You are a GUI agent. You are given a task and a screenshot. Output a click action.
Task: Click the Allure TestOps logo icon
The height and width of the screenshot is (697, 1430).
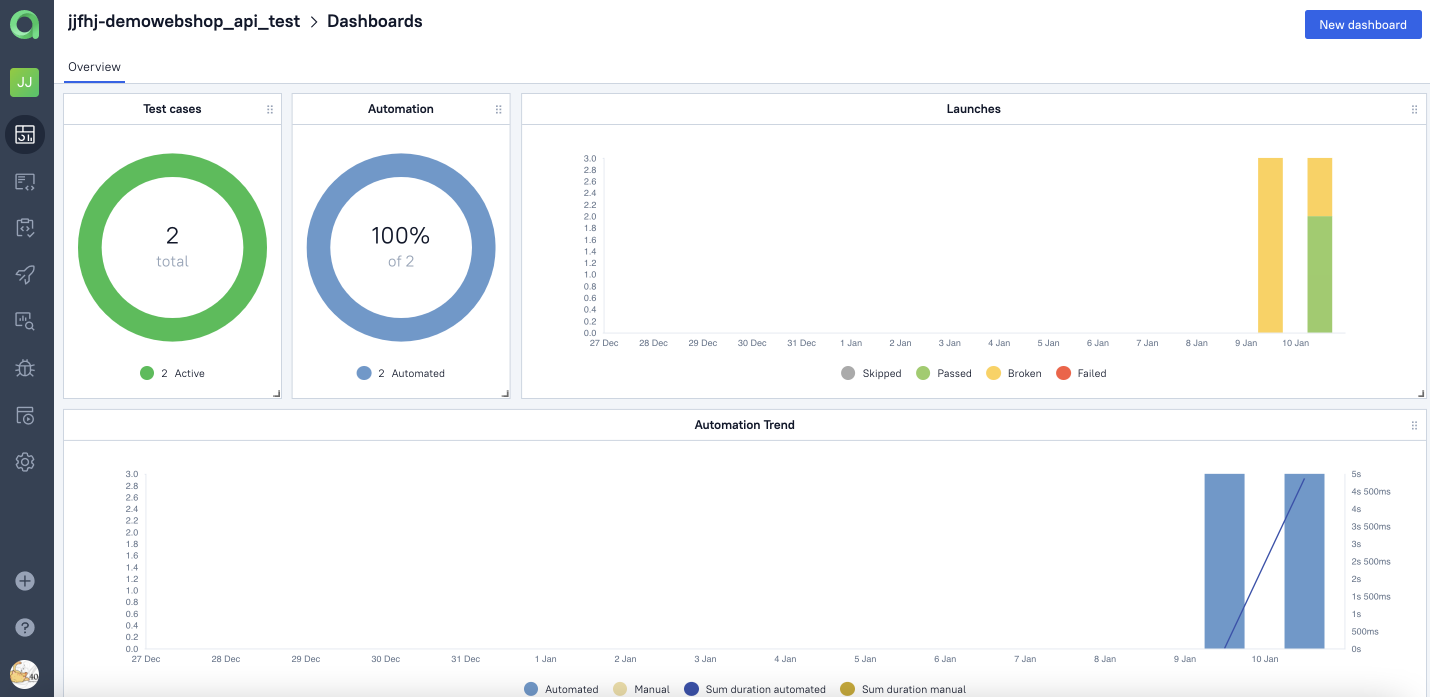point(25,25)
